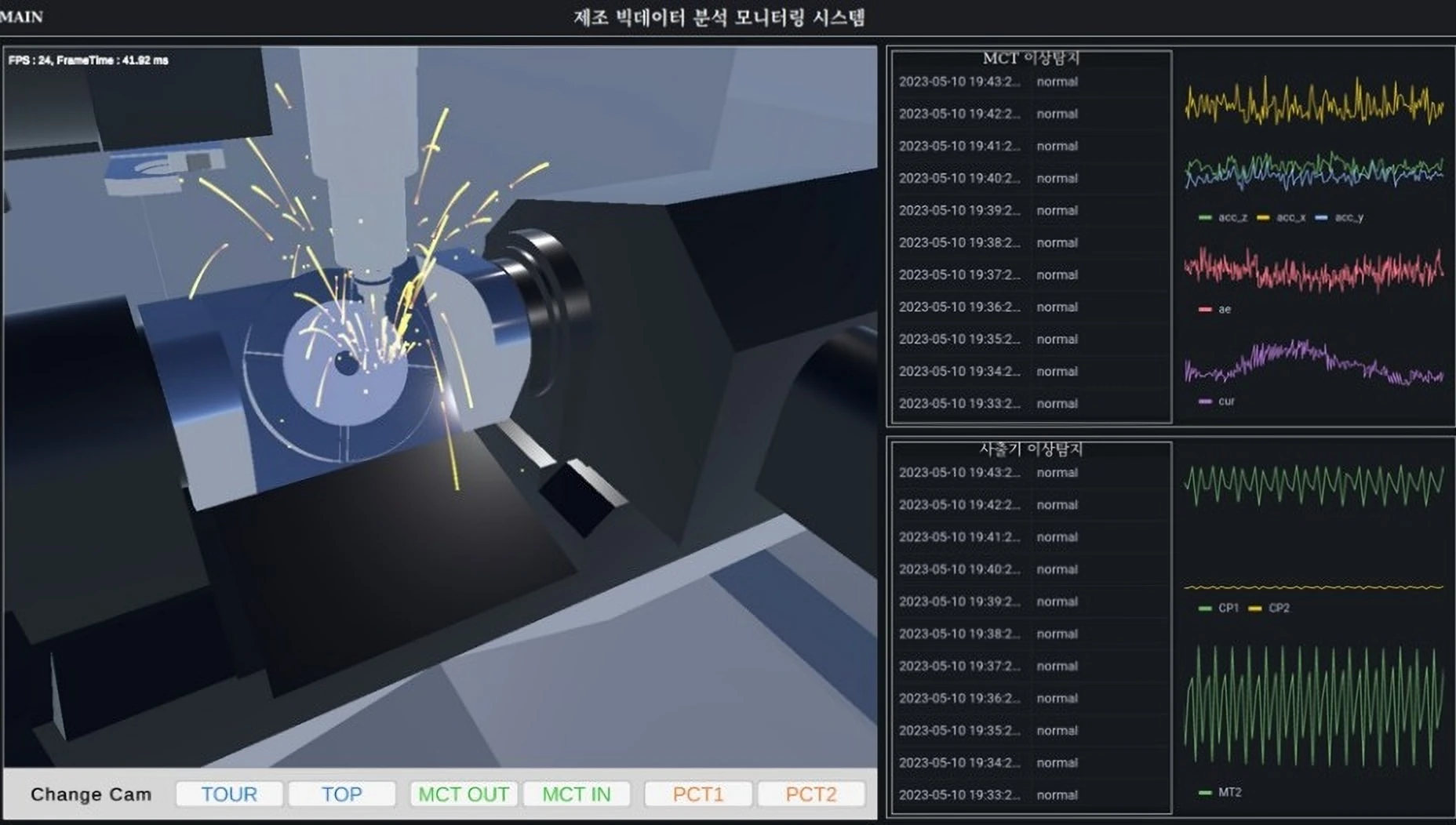Toggle MT2 series legend entry

pyautogui.click(x=1221, y=792)
